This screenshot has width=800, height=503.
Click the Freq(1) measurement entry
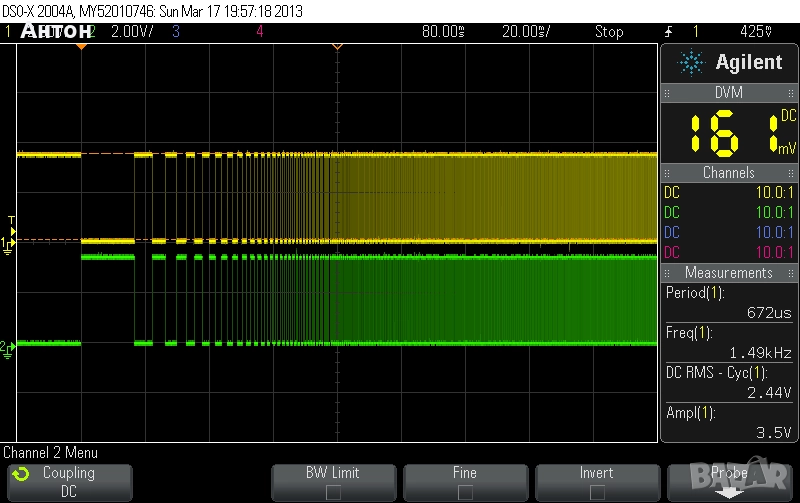pos(728,342)
